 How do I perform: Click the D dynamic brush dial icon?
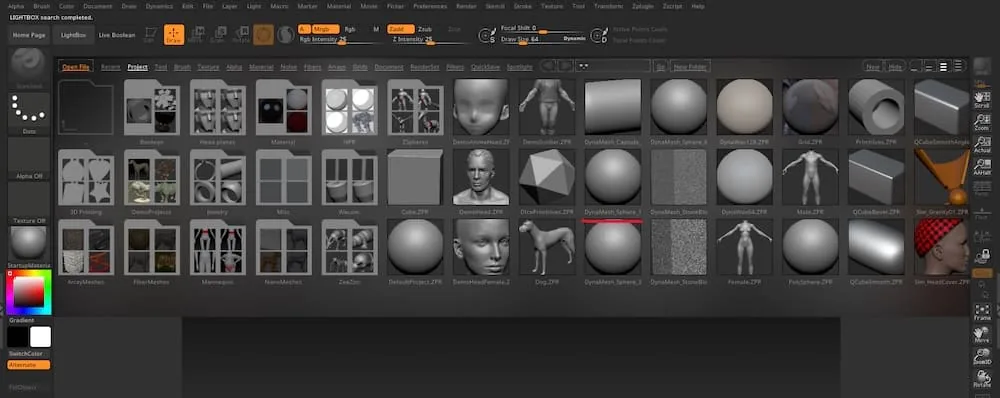(599, 36)
